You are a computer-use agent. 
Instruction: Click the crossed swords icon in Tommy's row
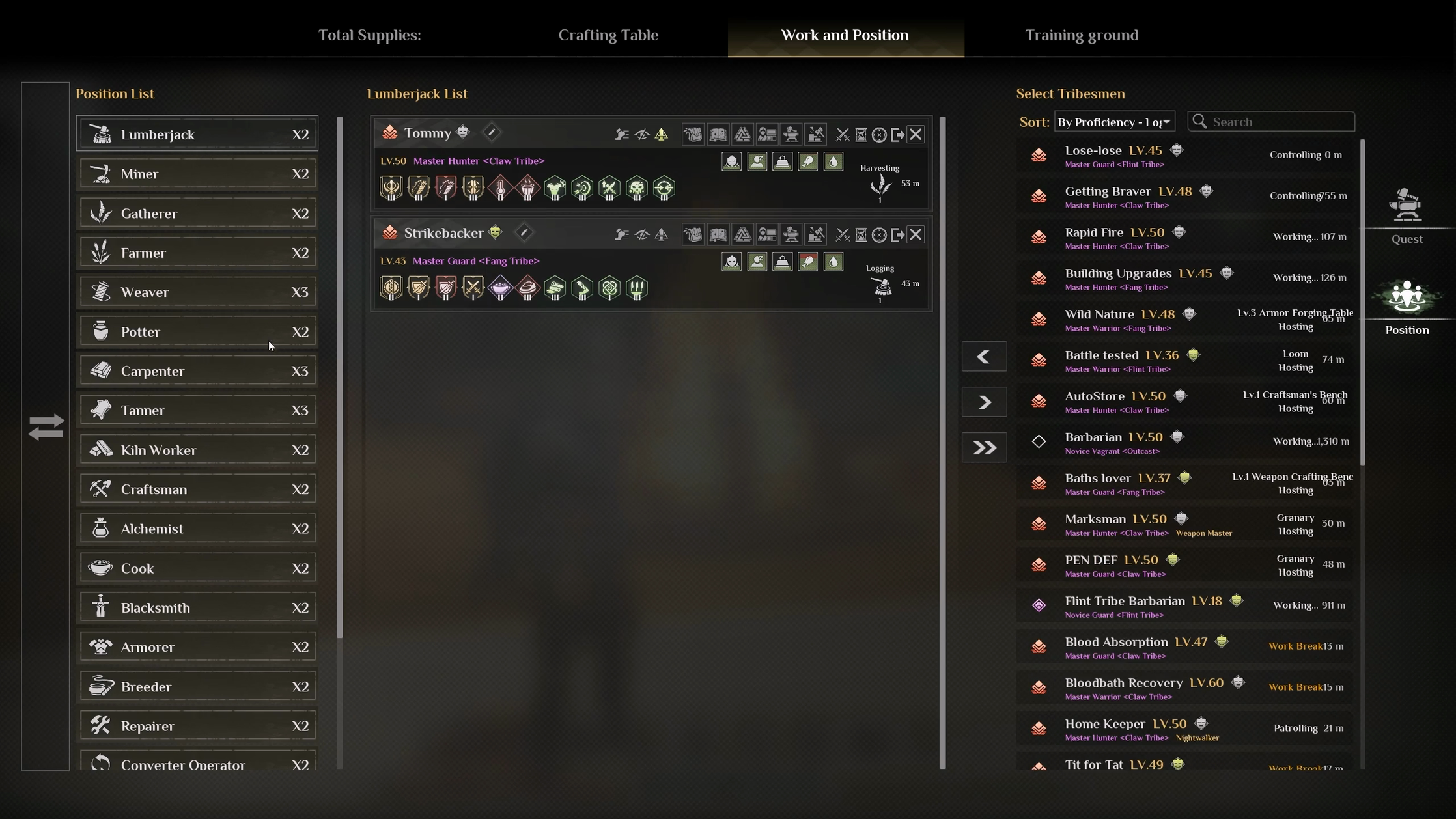click(842, 135)
